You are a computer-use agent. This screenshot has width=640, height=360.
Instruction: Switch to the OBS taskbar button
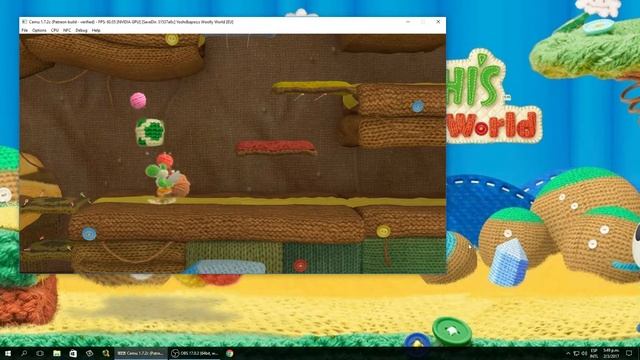pyautogui.click(x=195, y=353)
